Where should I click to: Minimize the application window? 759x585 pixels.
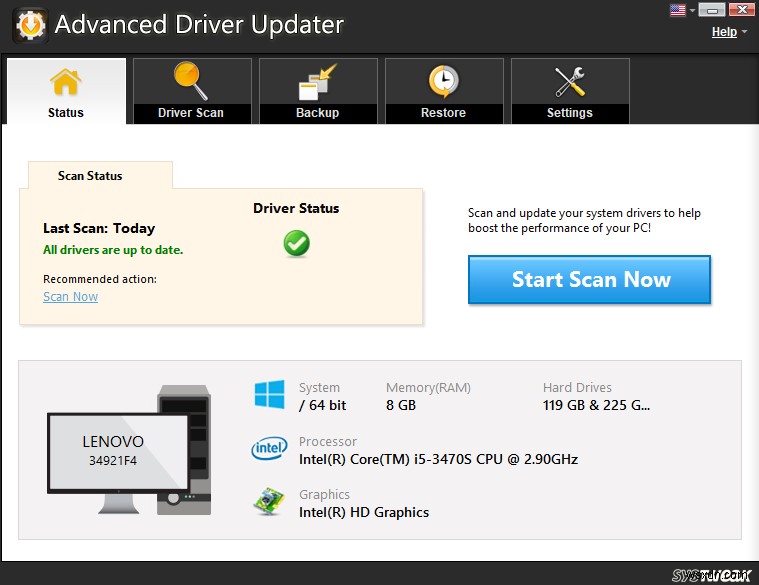pos(712,10)
